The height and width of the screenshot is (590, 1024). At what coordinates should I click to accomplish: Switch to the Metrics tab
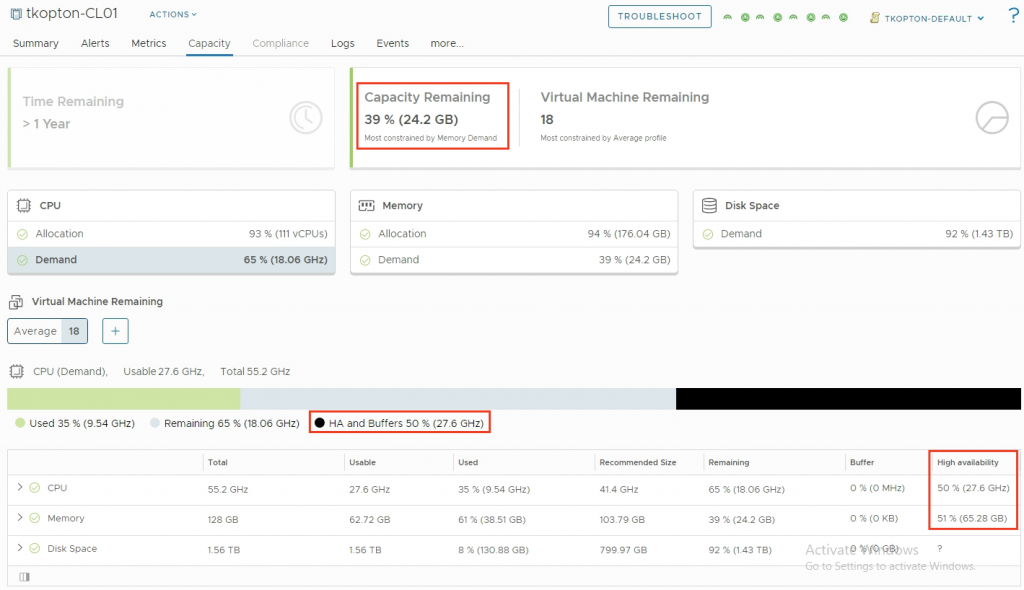pos(148,44)
